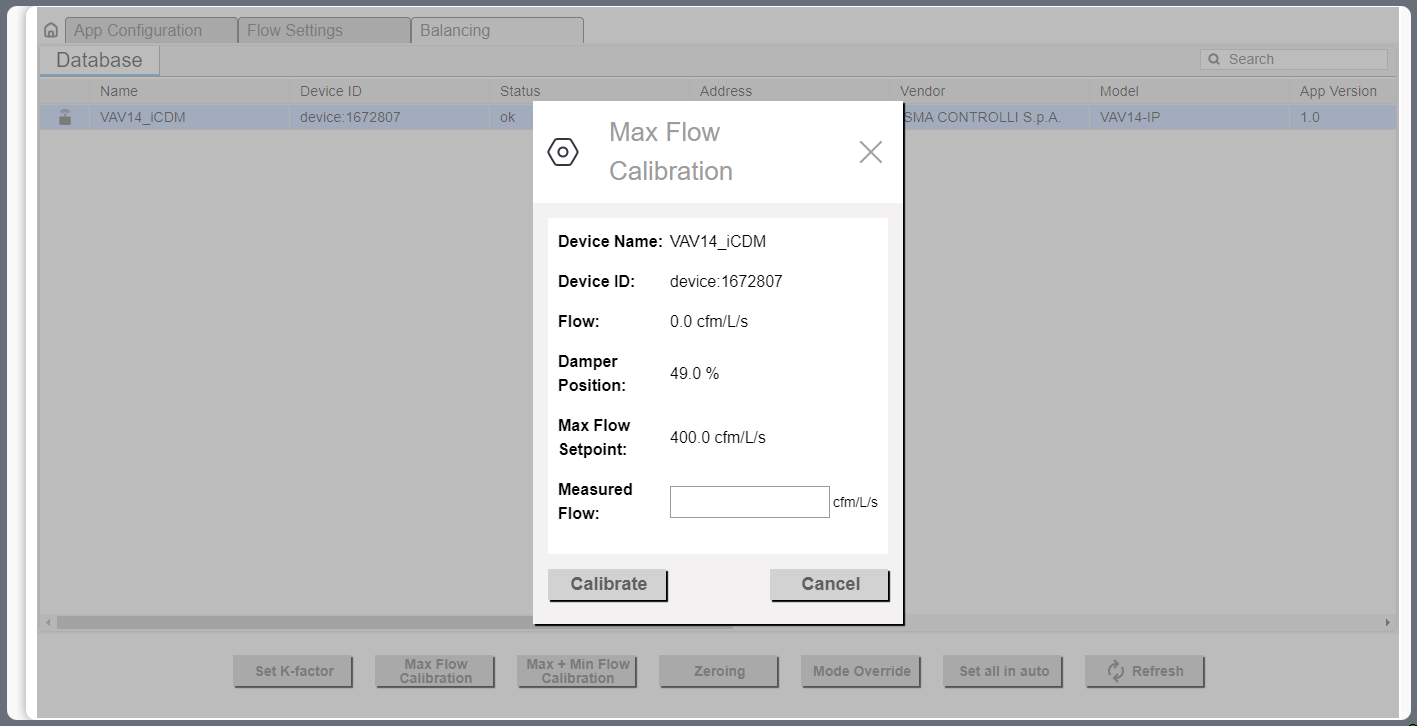Click the Zeroing button
The image size is (1417, 726).
[x=719, y=671]
